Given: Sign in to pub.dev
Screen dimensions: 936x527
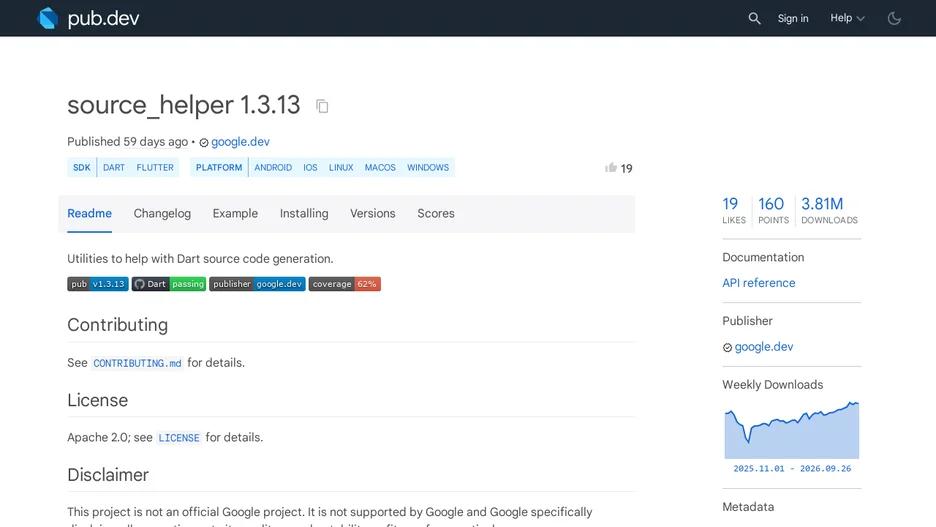Looking at the screenshot, I should 793,19.
